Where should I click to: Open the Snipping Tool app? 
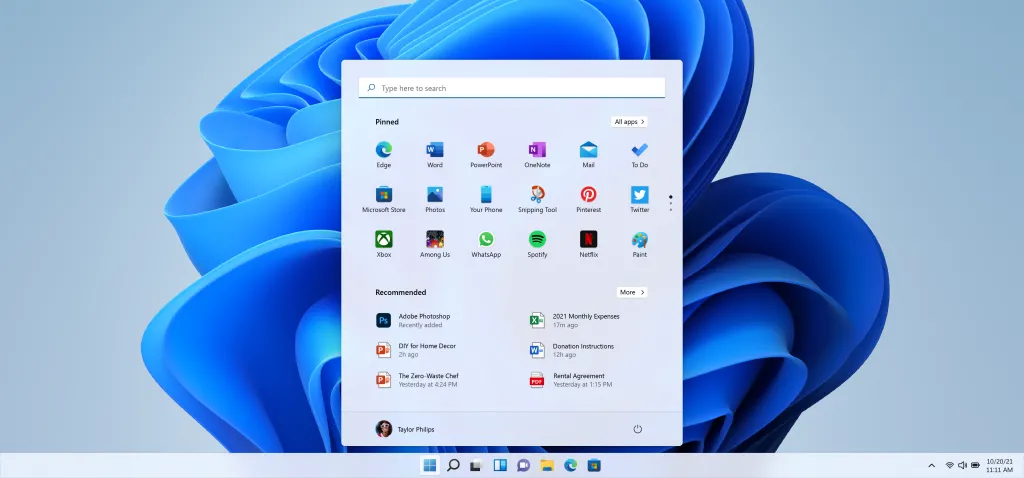[537, 195]
